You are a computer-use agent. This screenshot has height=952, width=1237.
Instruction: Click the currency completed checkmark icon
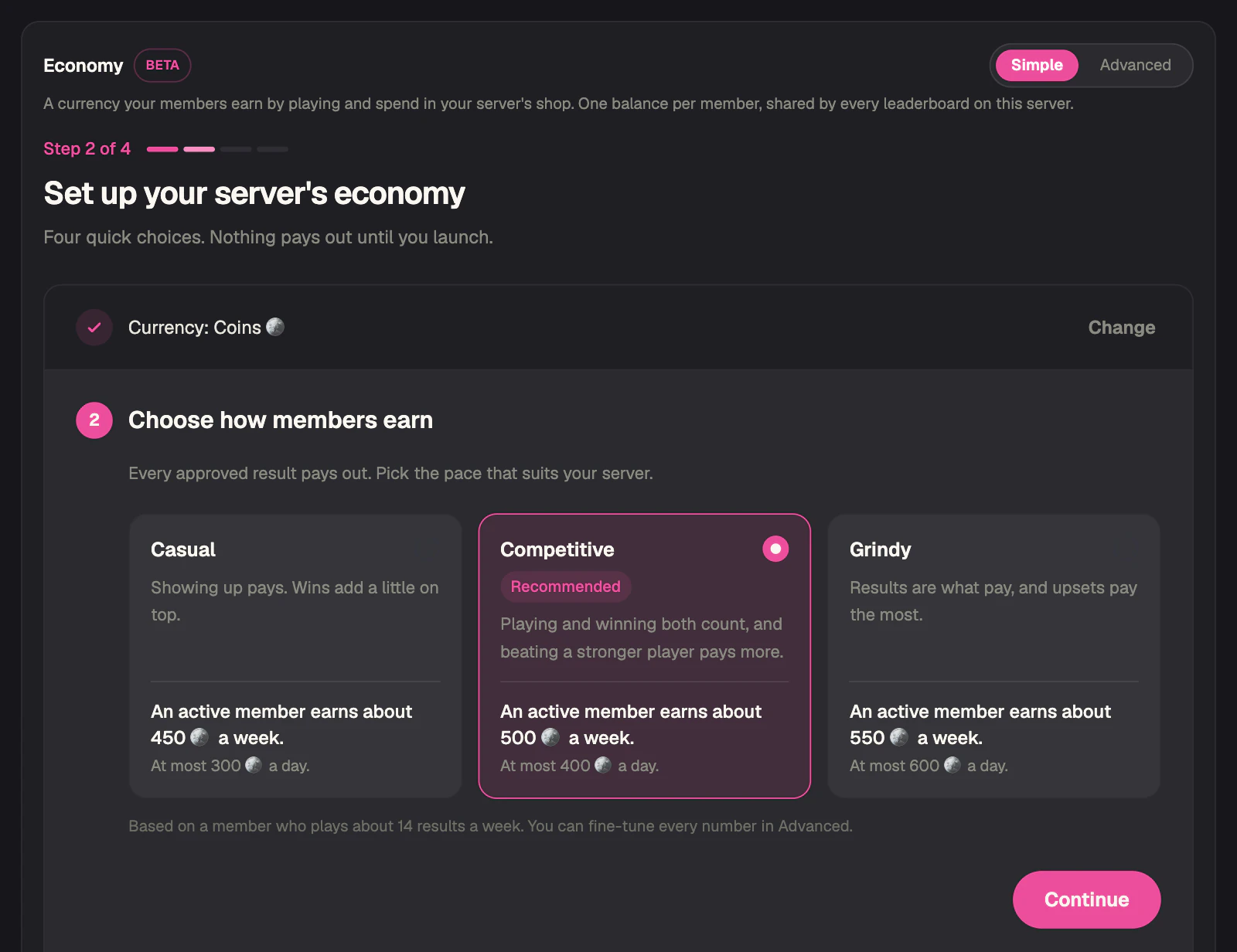pos(94,328)
